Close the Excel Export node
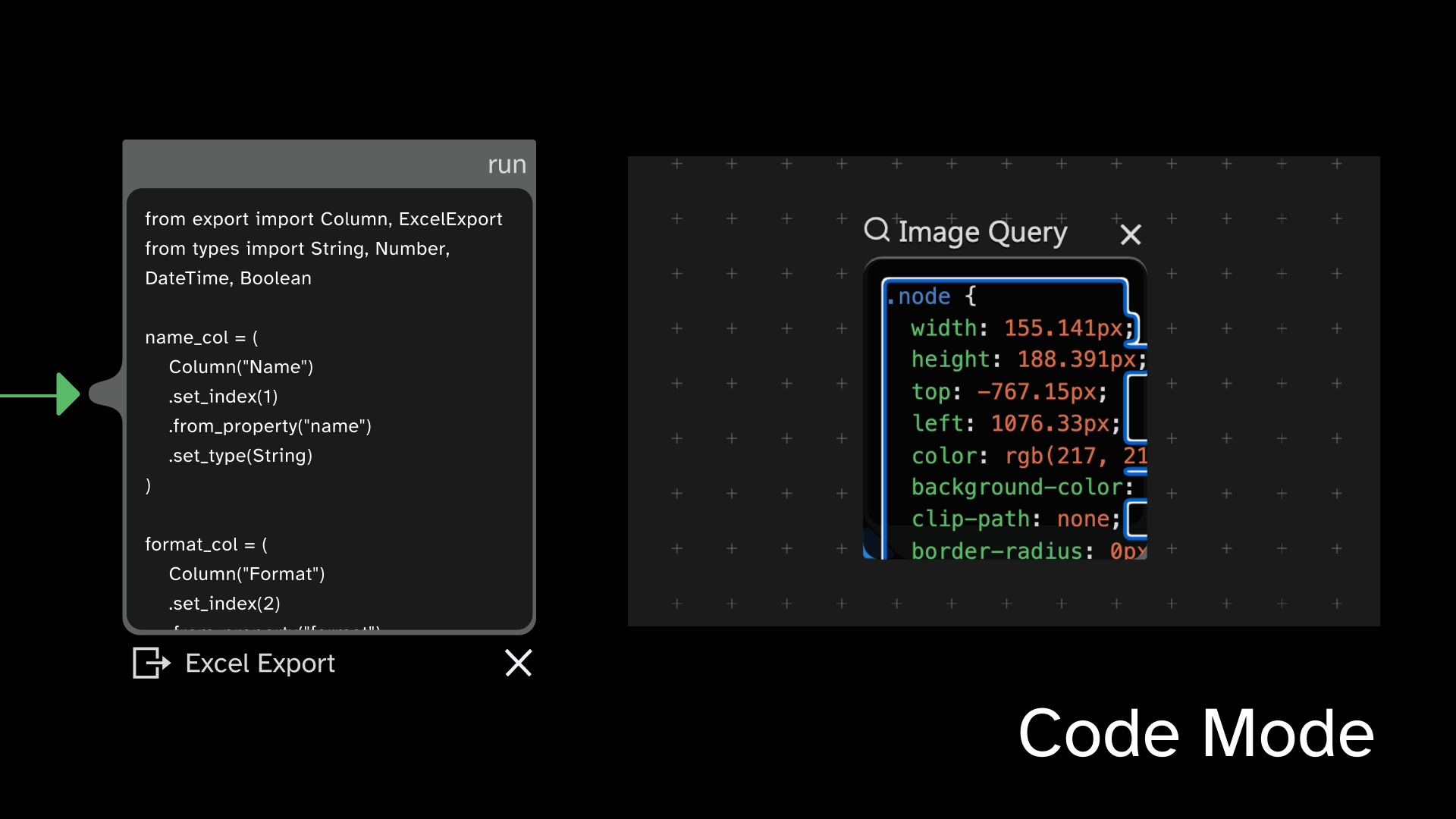The height and width of the screenshot is (819, 1456). click(x=519, y=663)
